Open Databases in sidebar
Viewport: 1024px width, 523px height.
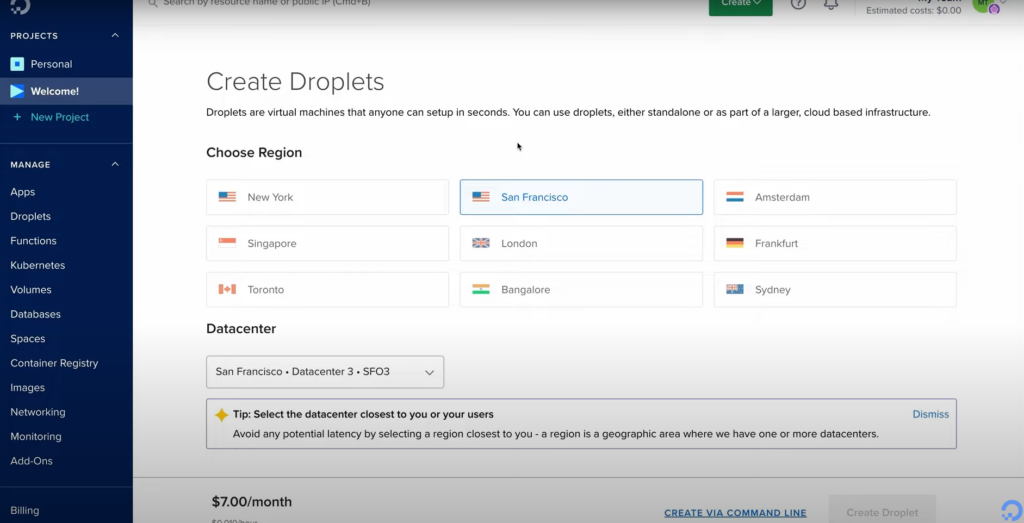pyautogui.click(x=35, y=314)
